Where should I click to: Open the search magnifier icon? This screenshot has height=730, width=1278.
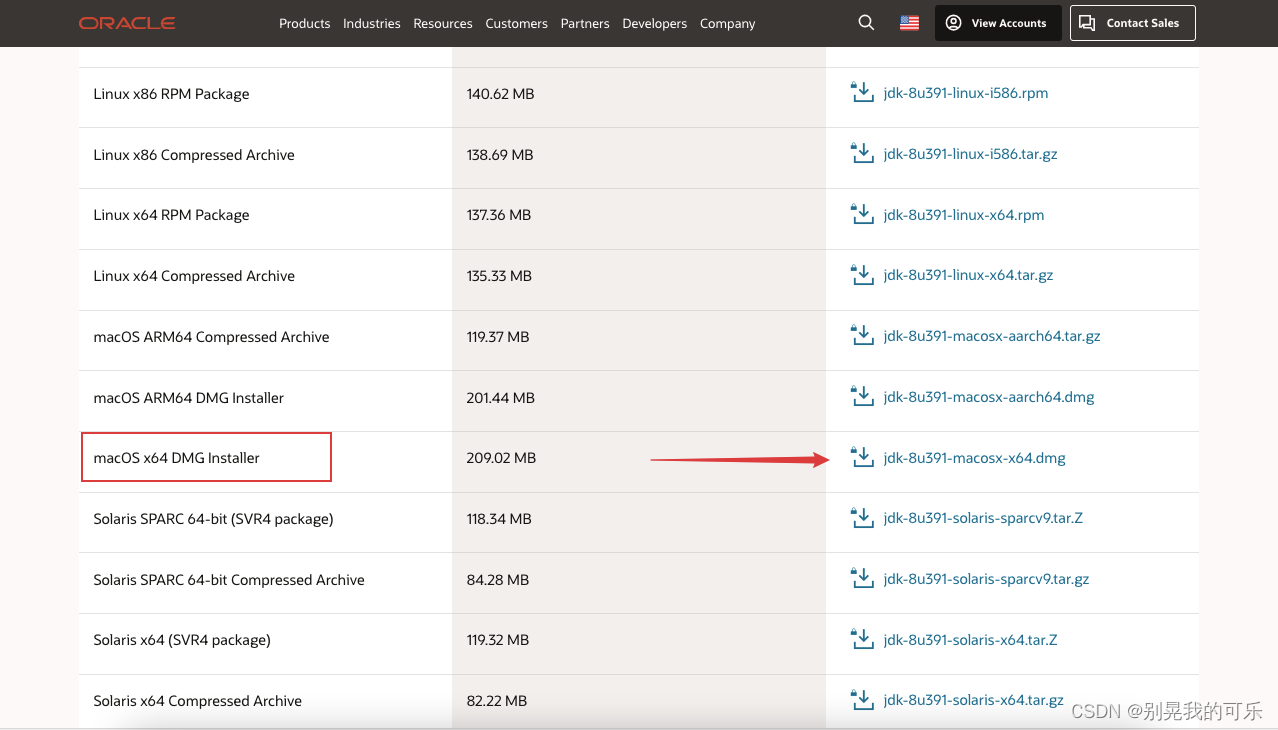coord(866,23)
